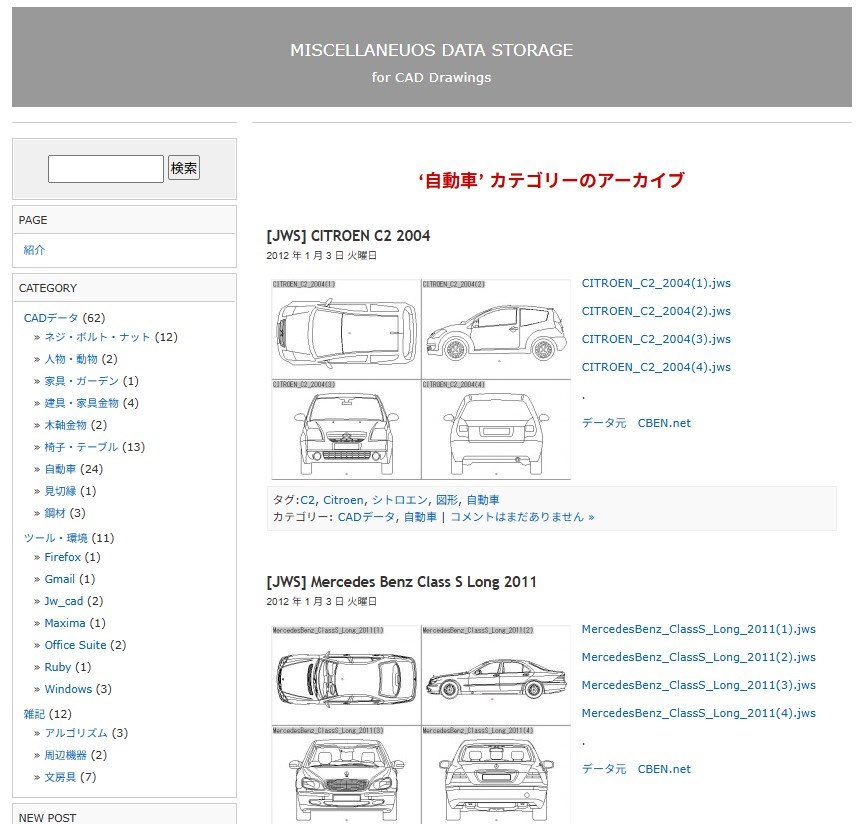Open the Mercedes Benz Class S Long 2011 post title
This screenshot has width=860, height=824.
coord(401,582)
